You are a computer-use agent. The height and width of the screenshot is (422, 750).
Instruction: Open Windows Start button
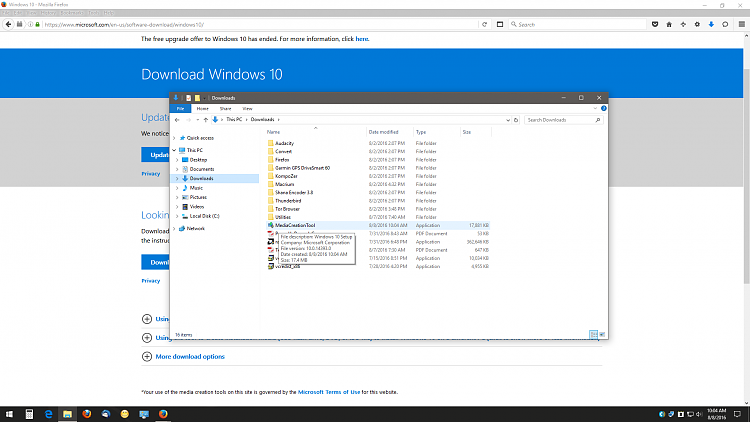click(x=9, y=414)
